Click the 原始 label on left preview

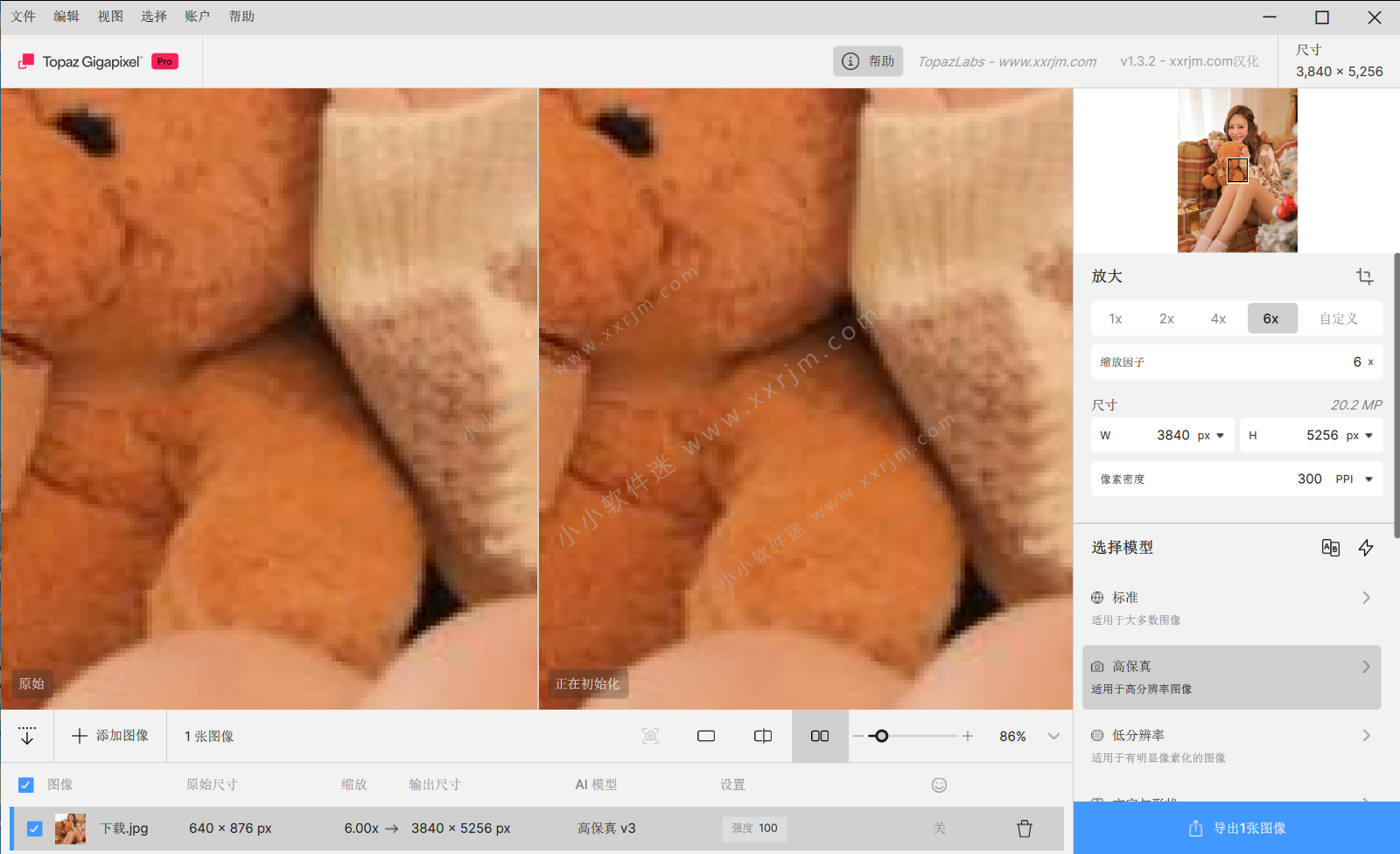click(x=32, y=684)
